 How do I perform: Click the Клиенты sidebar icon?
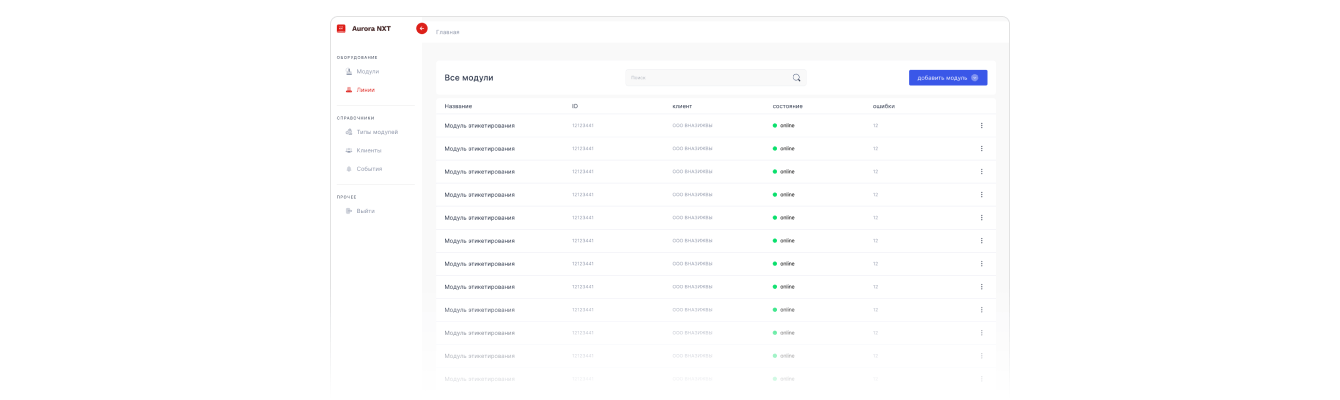pos(349,150)
